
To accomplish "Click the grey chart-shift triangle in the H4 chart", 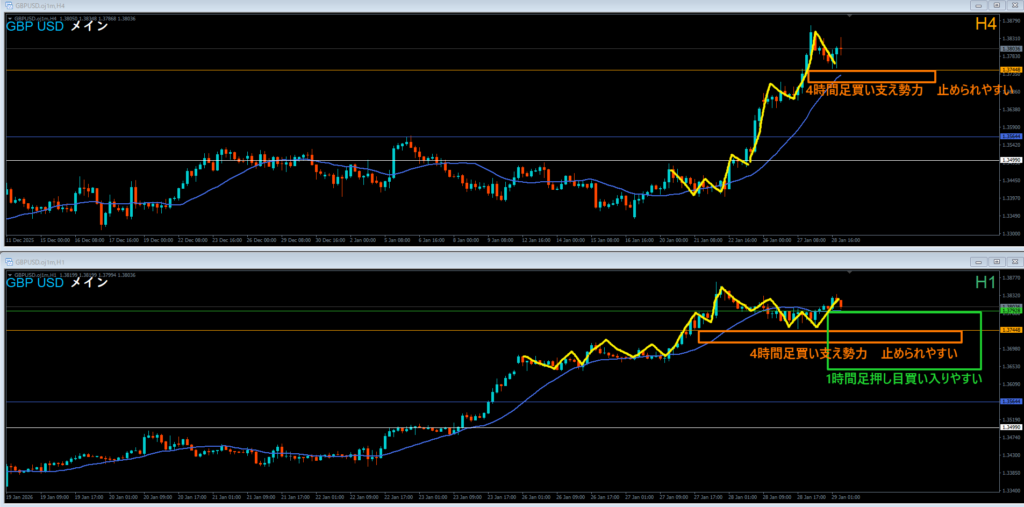I will point(850,16).
